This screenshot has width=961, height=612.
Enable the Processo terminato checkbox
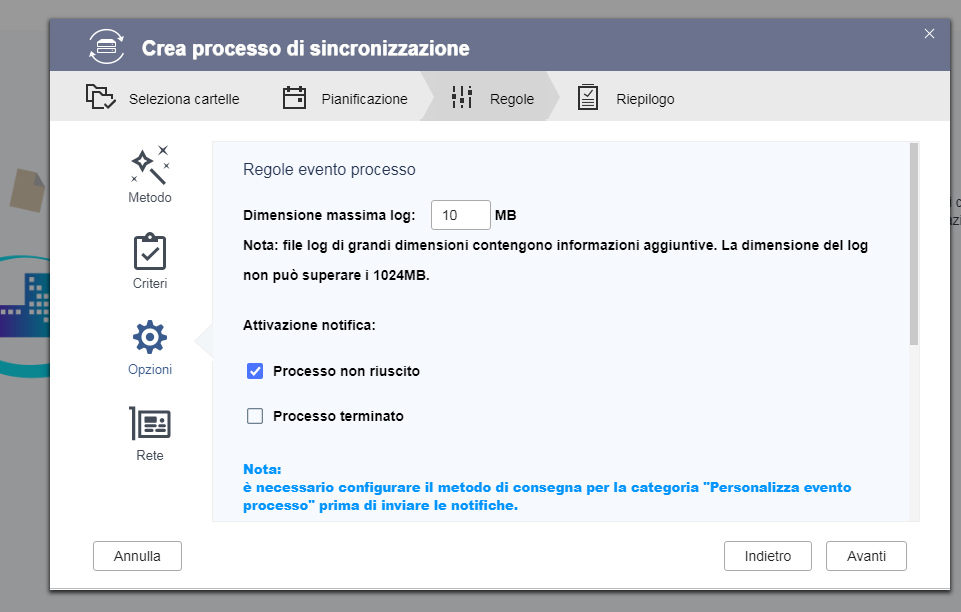click(x=255, y=416)
